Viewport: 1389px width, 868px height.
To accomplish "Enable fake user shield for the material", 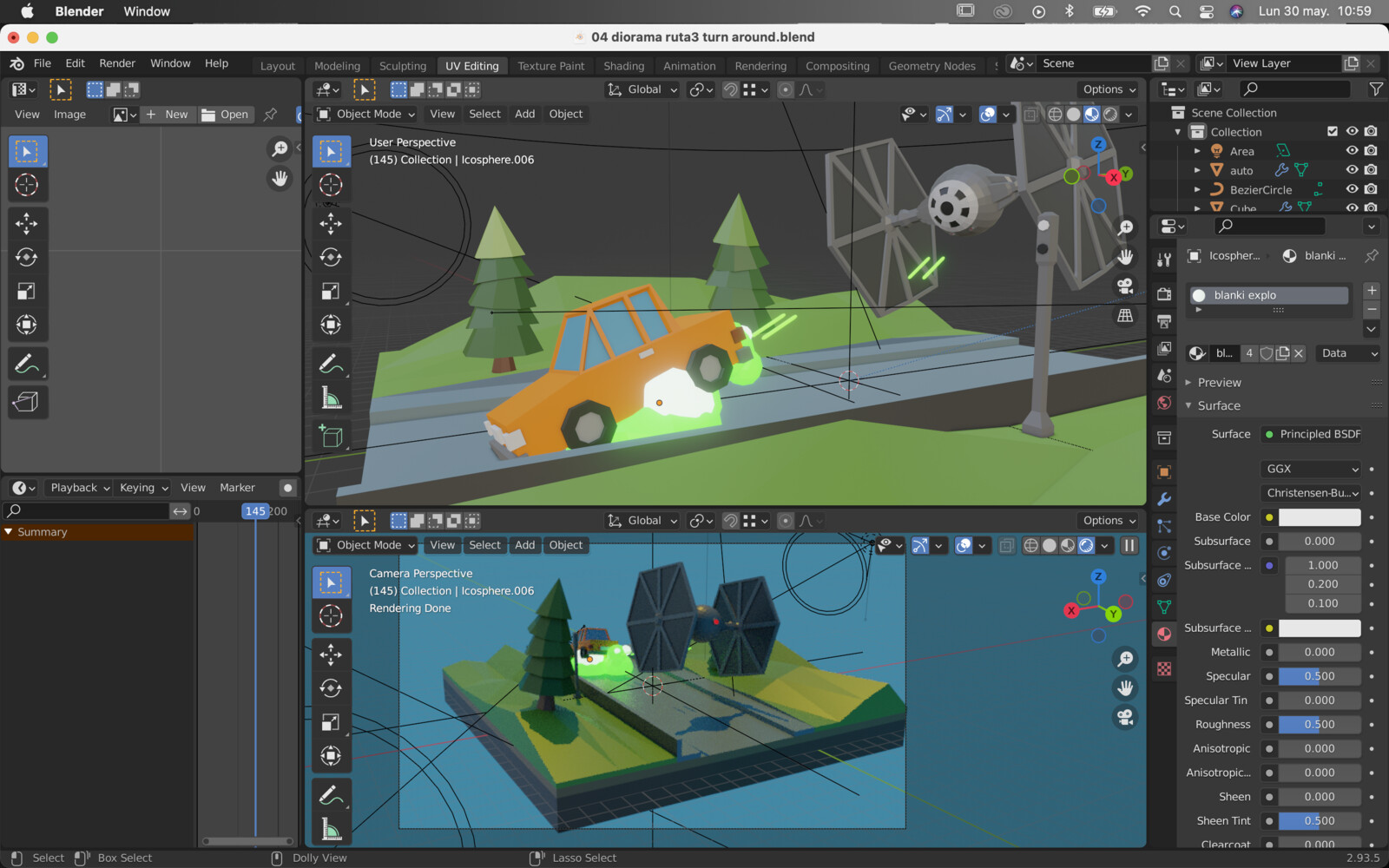I will point(1267,353).
